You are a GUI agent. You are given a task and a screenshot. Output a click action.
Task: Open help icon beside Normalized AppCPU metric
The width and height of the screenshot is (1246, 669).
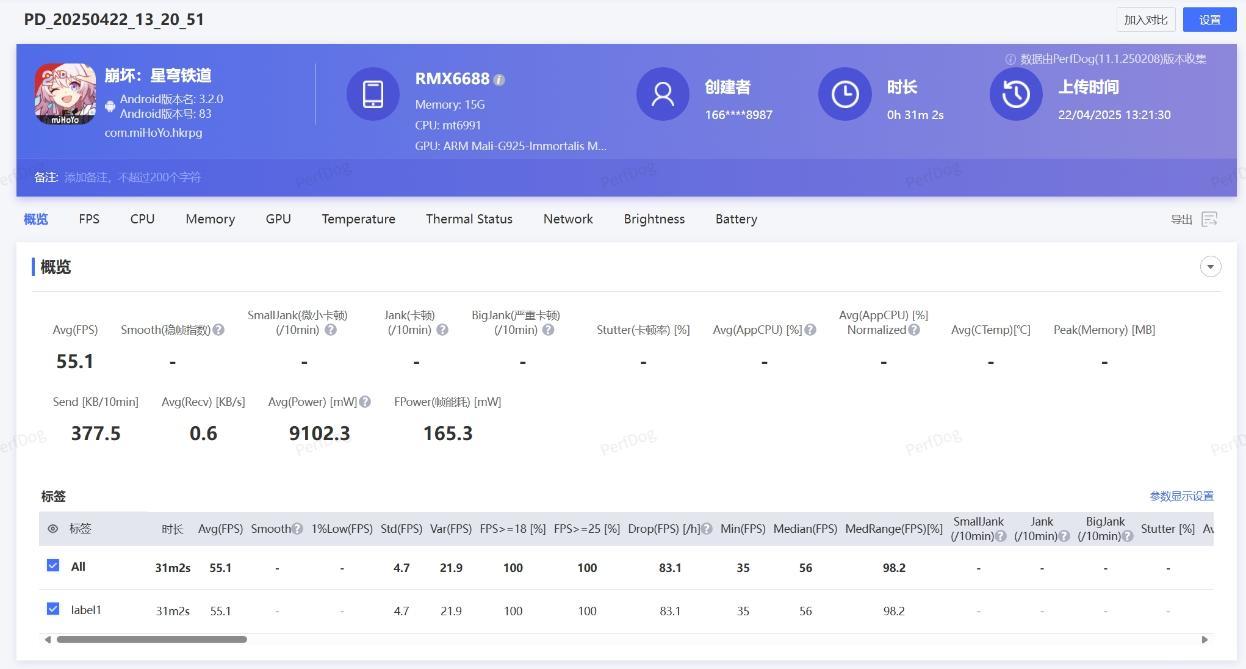coord(914,330)
